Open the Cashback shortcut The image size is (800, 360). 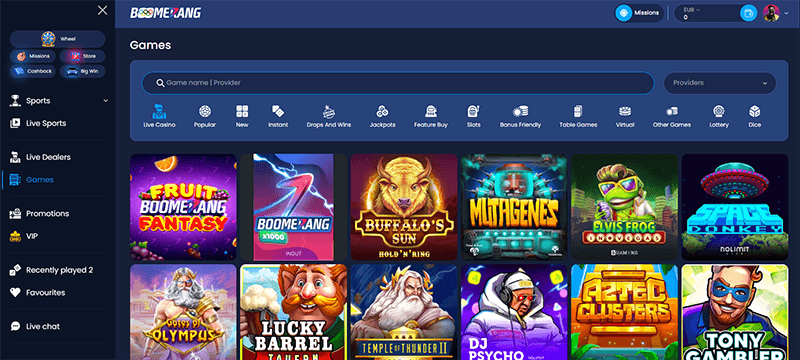click(x=33, y=71)
